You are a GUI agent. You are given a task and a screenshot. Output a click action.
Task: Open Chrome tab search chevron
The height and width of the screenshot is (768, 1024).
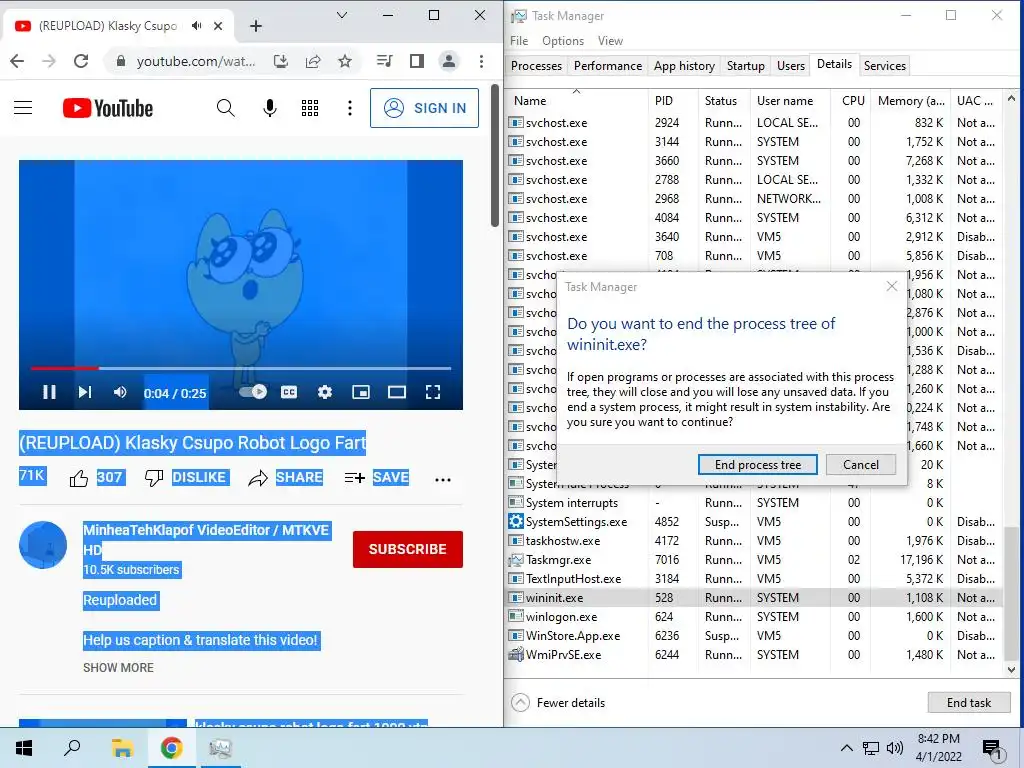(342, 15)
